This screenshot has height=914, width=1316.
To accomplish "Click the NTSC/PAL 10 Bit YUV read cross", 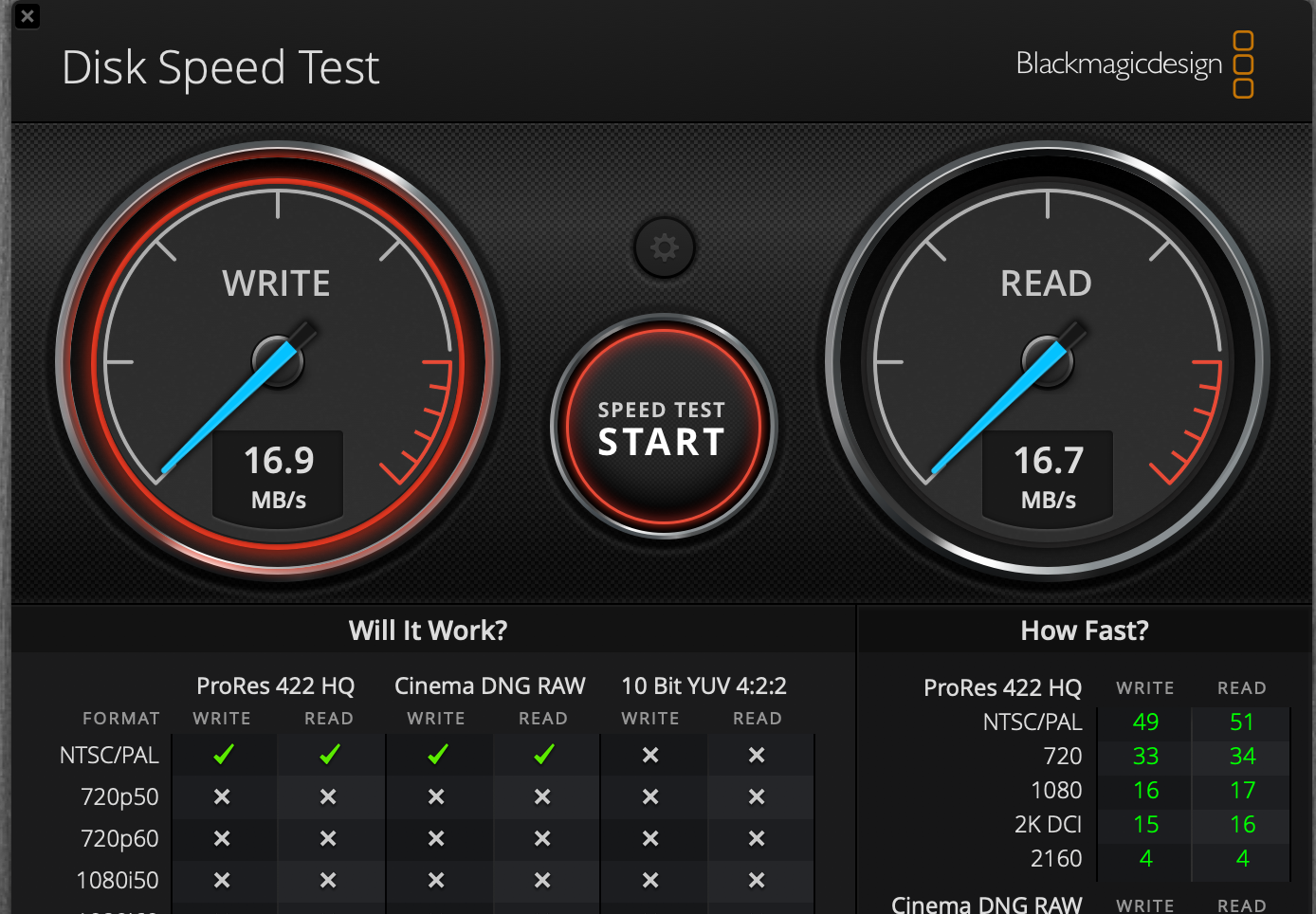I will pyautogui.click(x=757, y=756).
